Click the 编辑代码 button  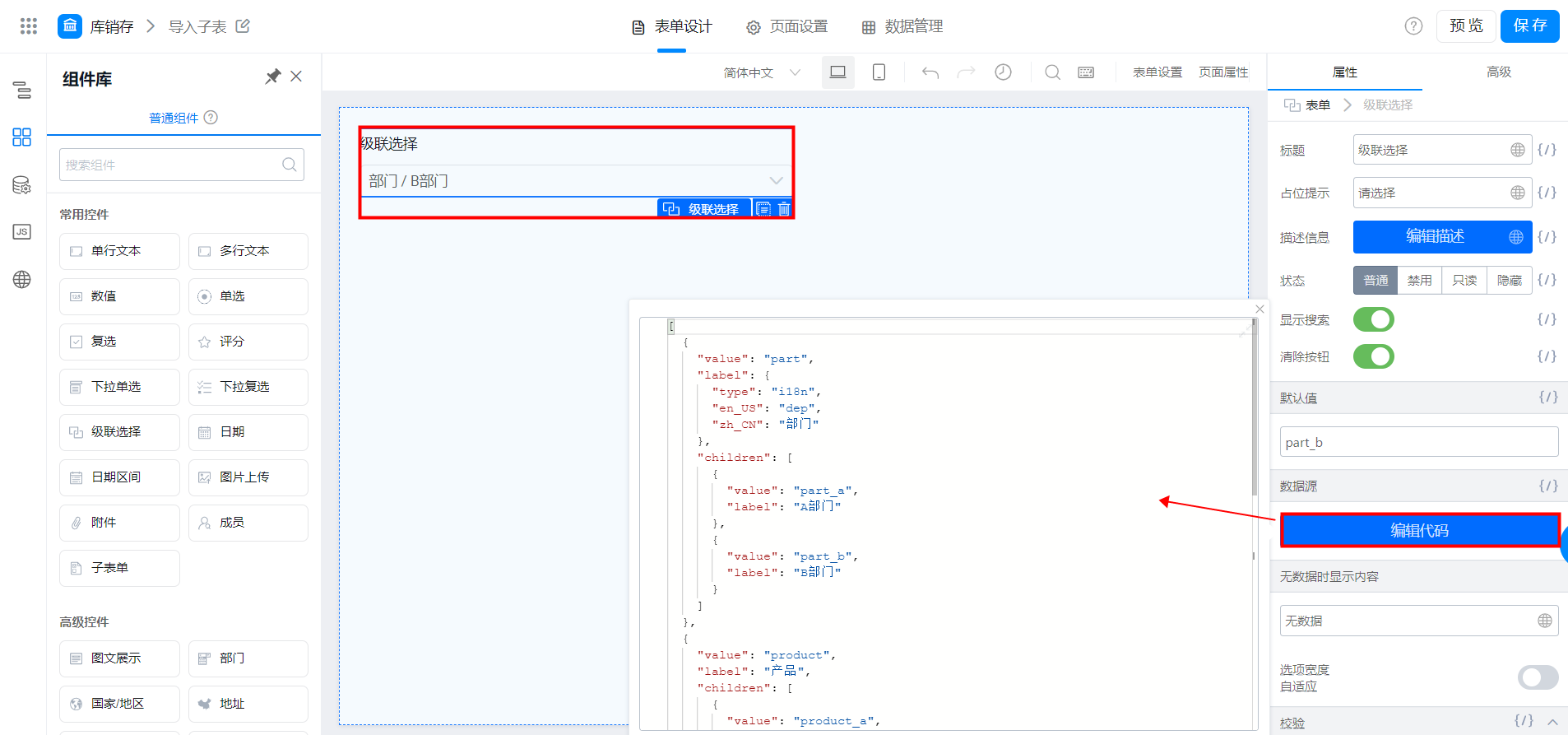point(1420,530)
